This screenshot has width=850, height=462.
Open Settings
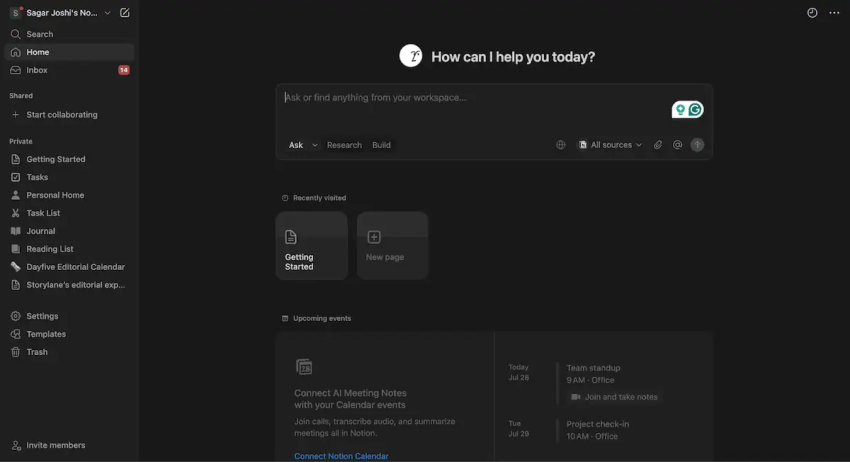point(69,316)
